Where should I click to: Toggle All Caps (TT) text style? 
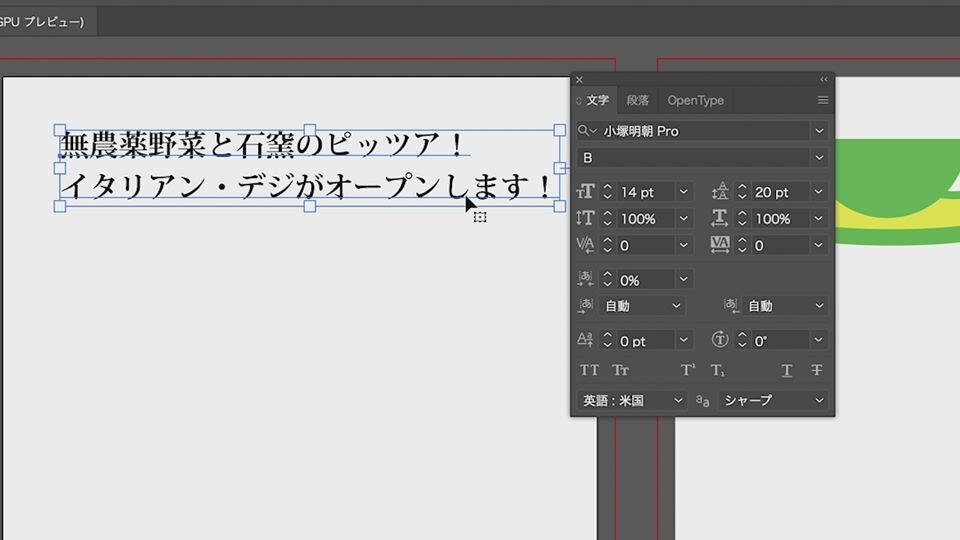tap(590, 370)
